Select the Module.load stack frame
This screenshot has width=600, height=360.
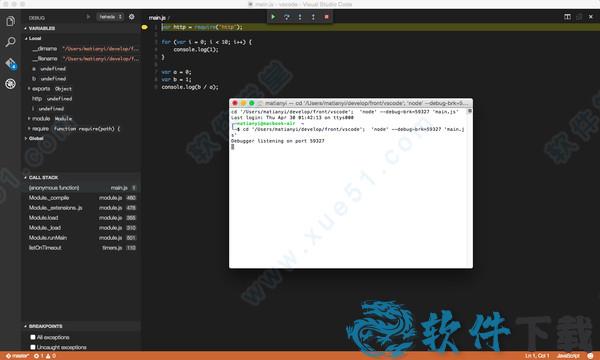[82, 218]
